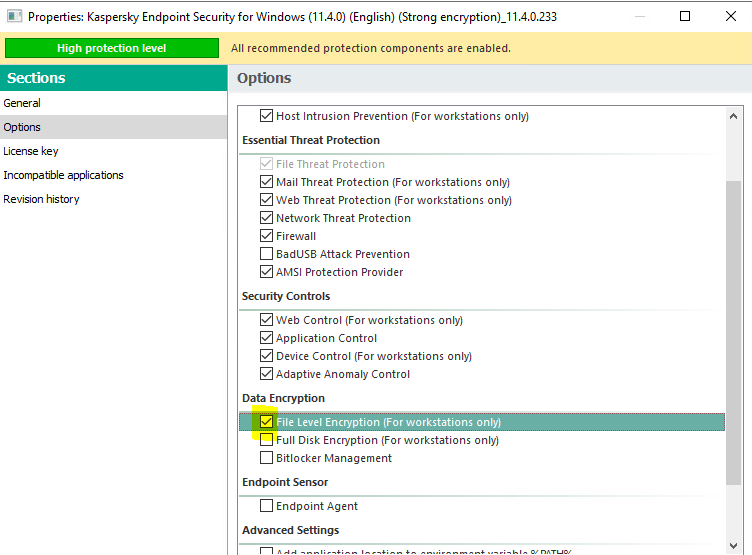
Task: Toggle File Level Encryption checkbox
Action: click(x=266, y=422)
